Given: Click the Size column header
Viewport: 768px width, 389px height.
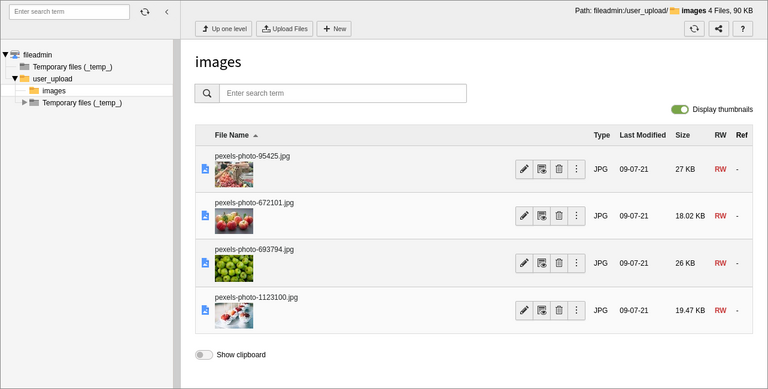Looking at the screenshot, I should pyautogui.click(x=683, y=135).
